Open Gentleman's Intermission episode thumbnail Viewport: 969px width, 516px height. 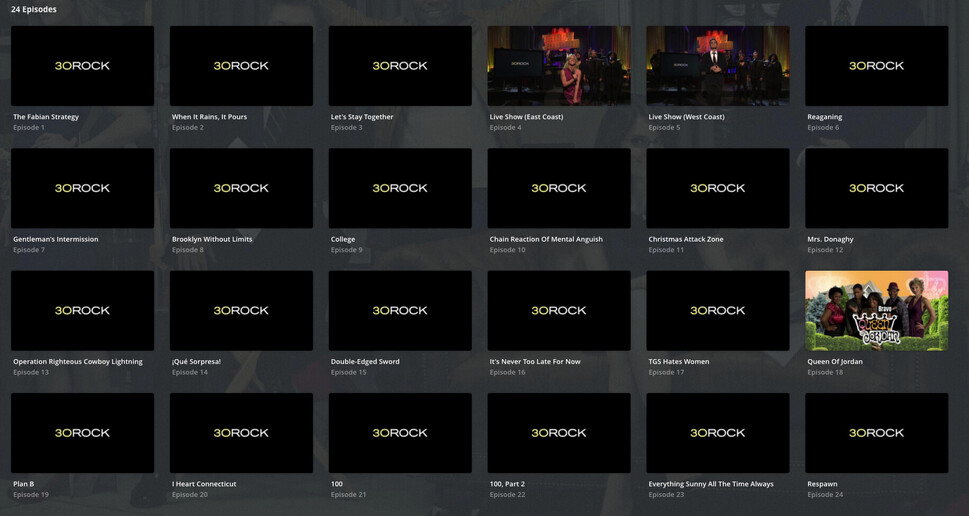[82, 188]
